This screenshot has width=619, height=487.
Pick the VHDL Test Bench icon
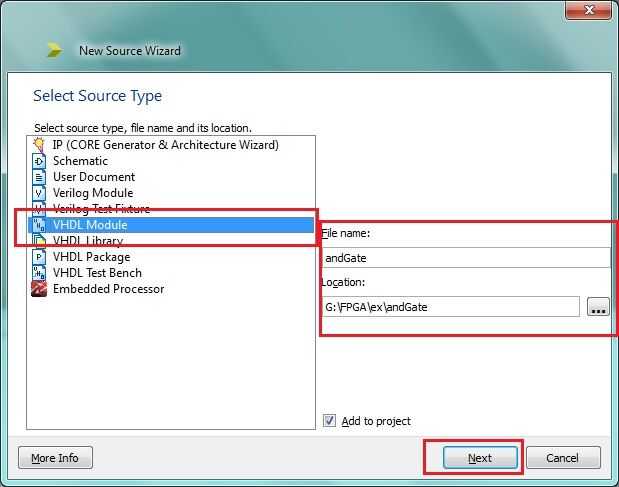coord(39,273)
